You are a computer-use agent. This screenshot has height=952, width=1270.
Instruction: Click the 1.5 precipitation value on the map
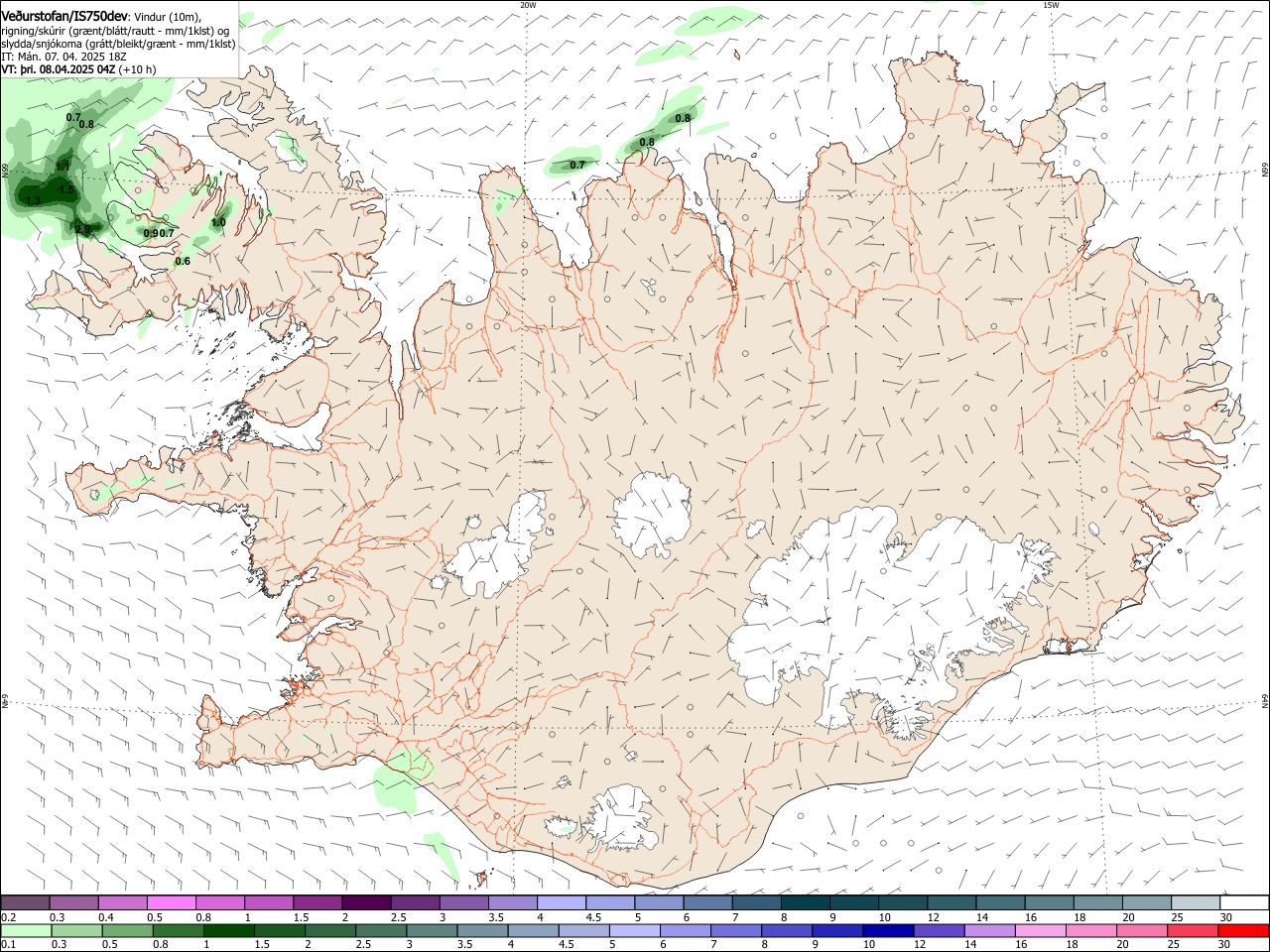tap(66, 189)
